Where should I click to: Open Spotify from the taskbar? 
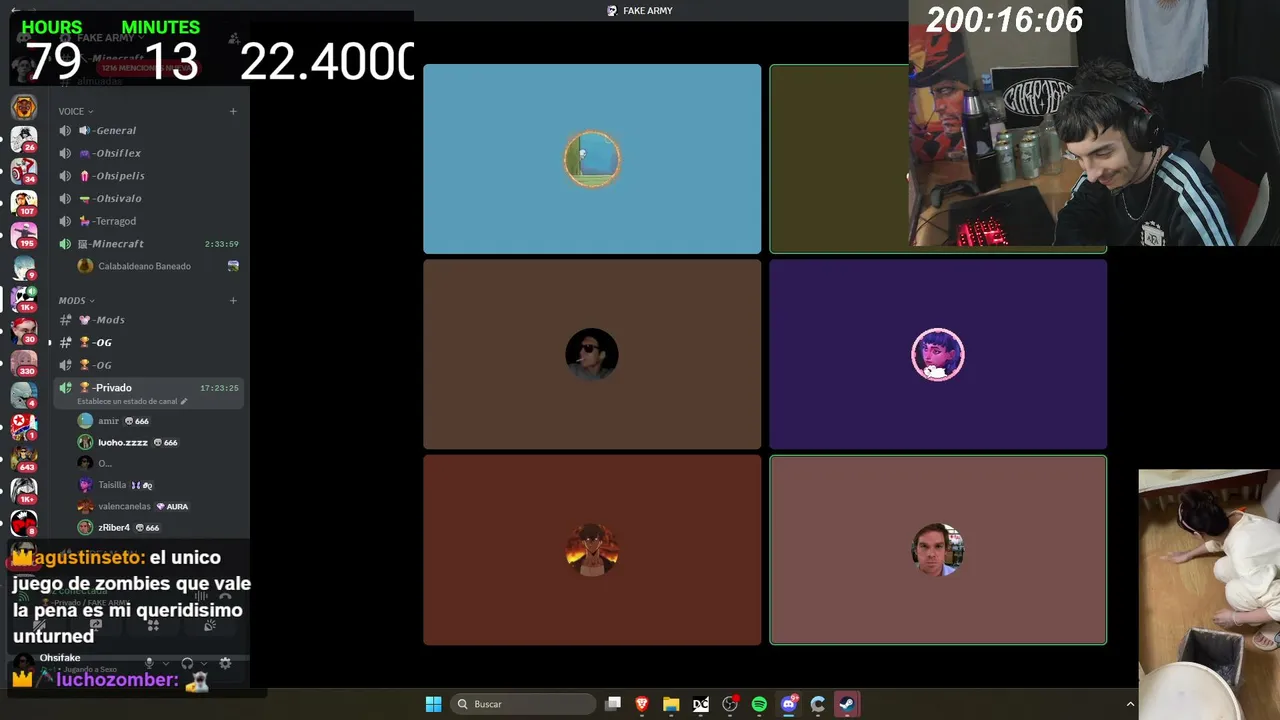pyautogui.click(x=759, y=704)
